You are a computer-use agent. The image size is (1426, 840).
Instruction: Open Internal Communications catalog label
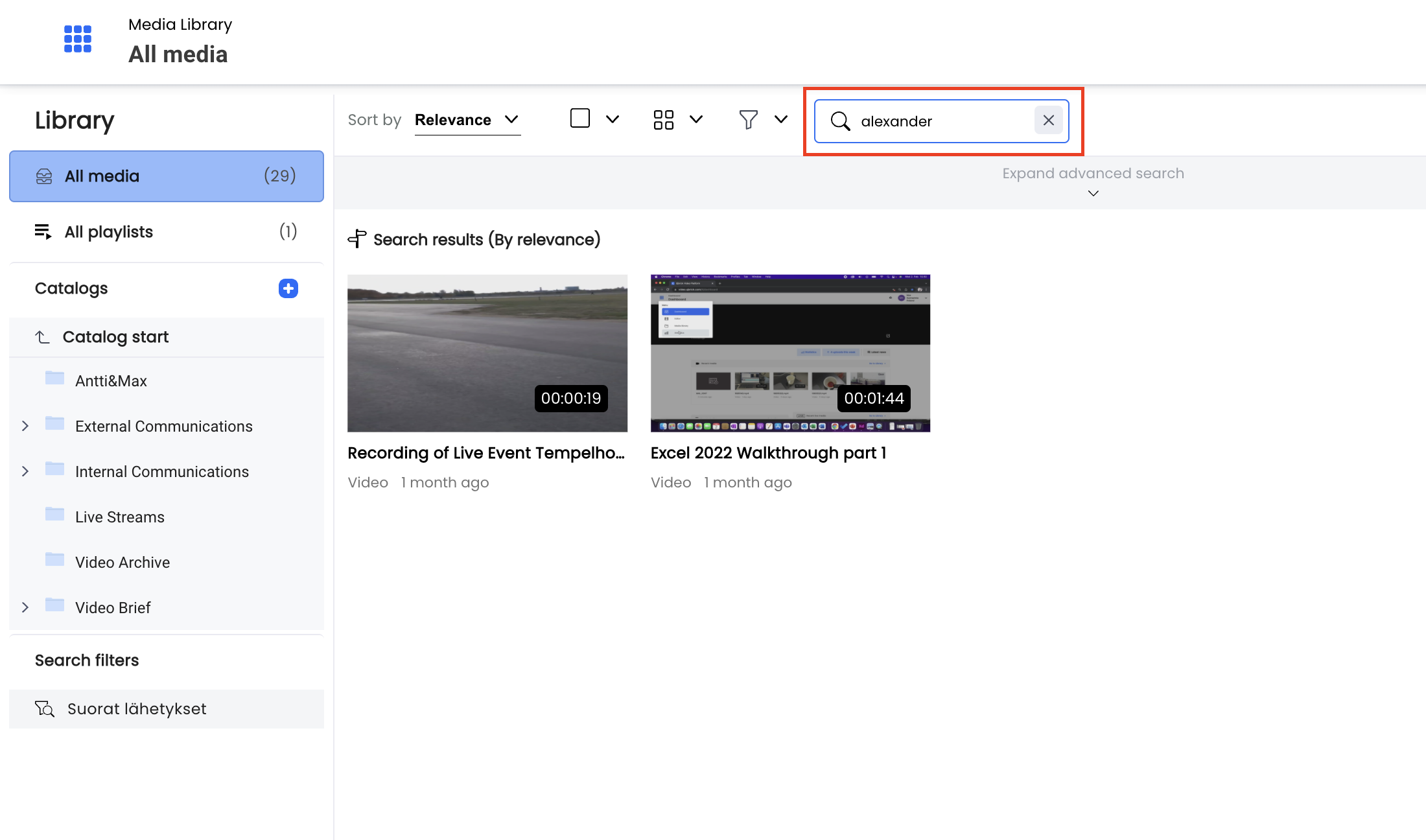pyautogui.click(x=162, y=472)
